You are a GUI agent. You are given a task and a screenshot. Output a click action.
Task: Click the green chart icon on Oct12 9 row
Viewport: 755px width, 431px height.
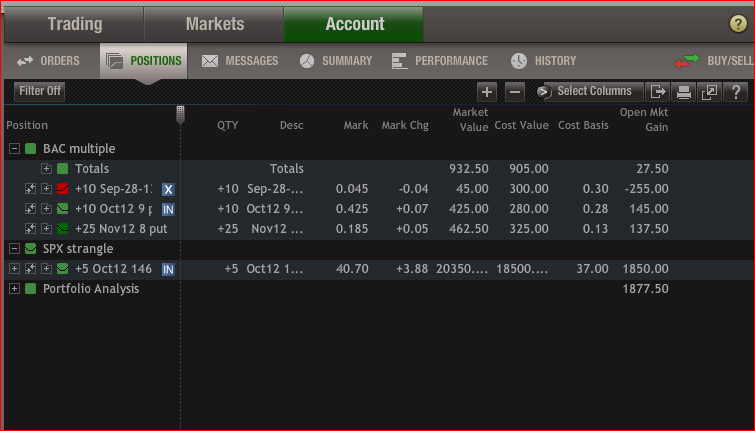point(63,209)
